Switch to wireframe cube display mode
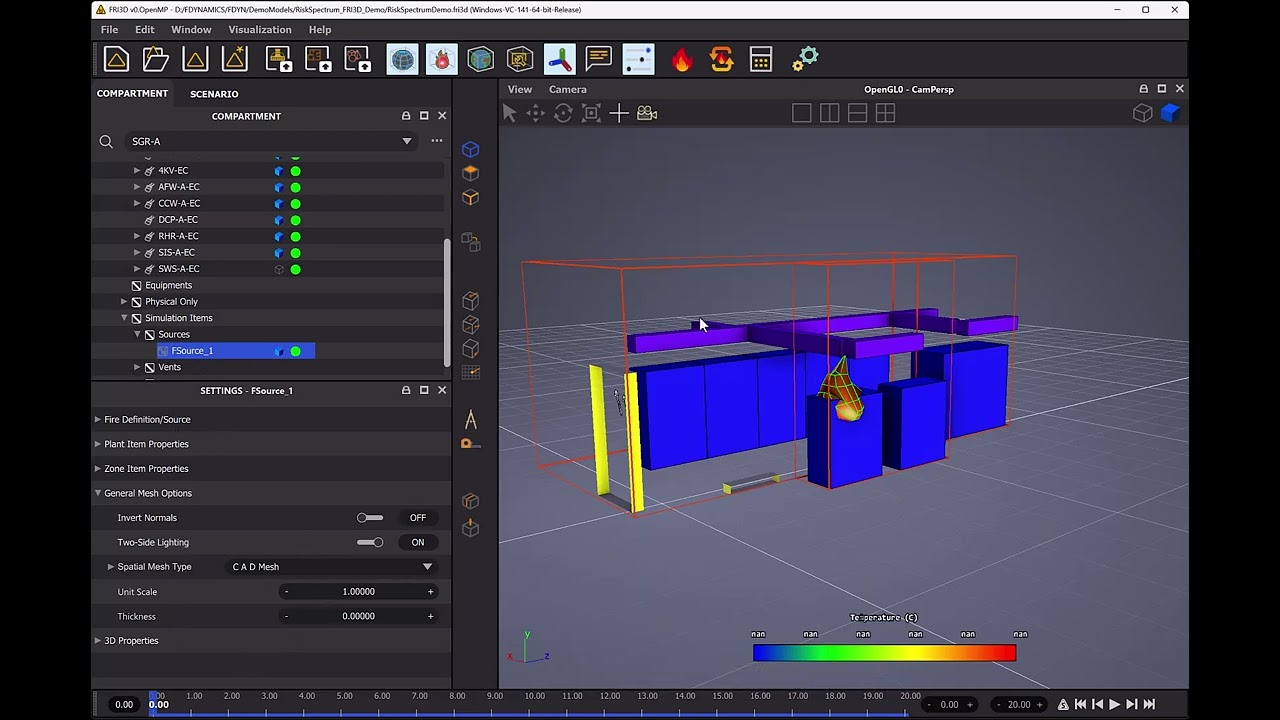 (1142, 114)
